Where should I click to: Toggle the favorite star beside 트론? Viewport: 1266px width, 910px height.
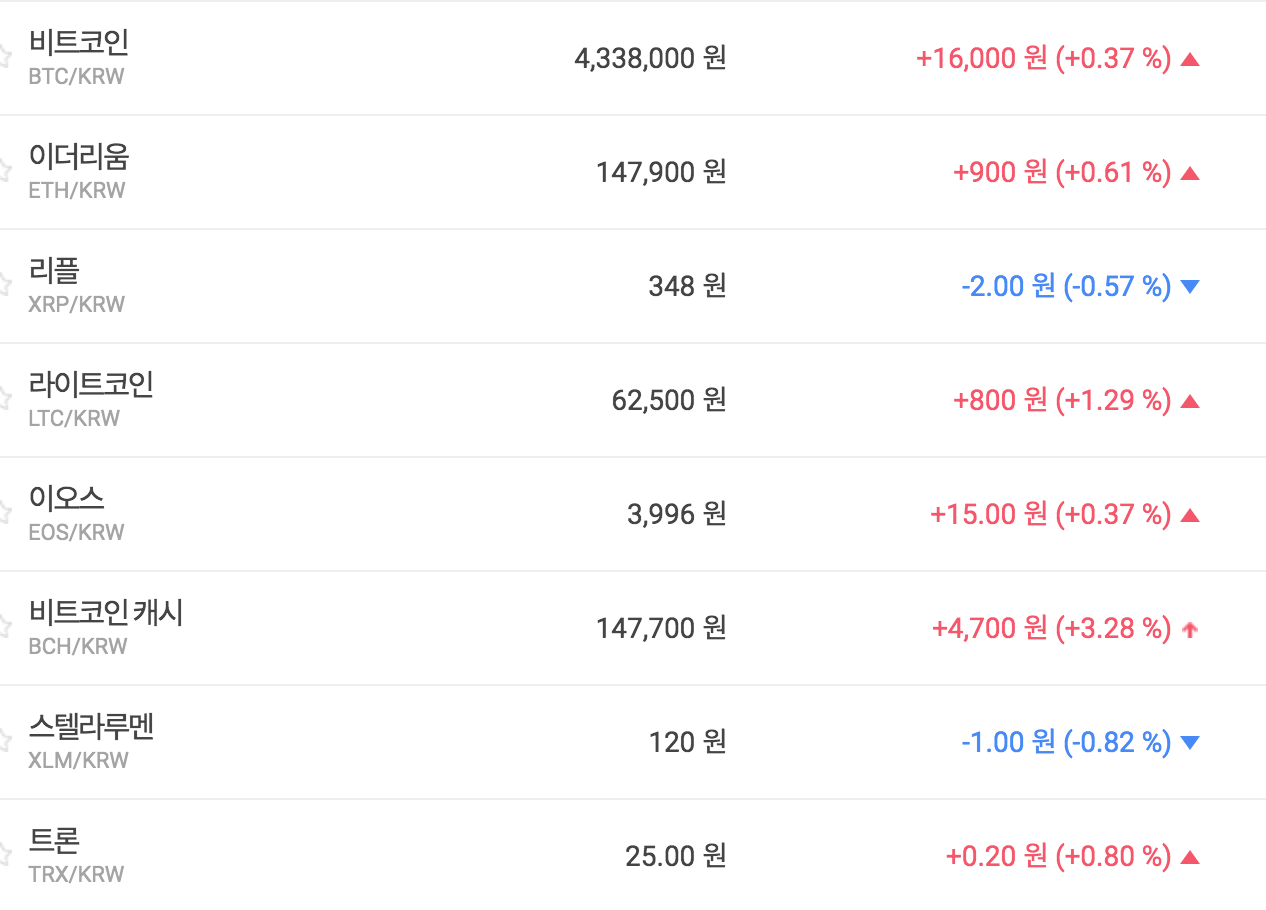click(4, 855)
